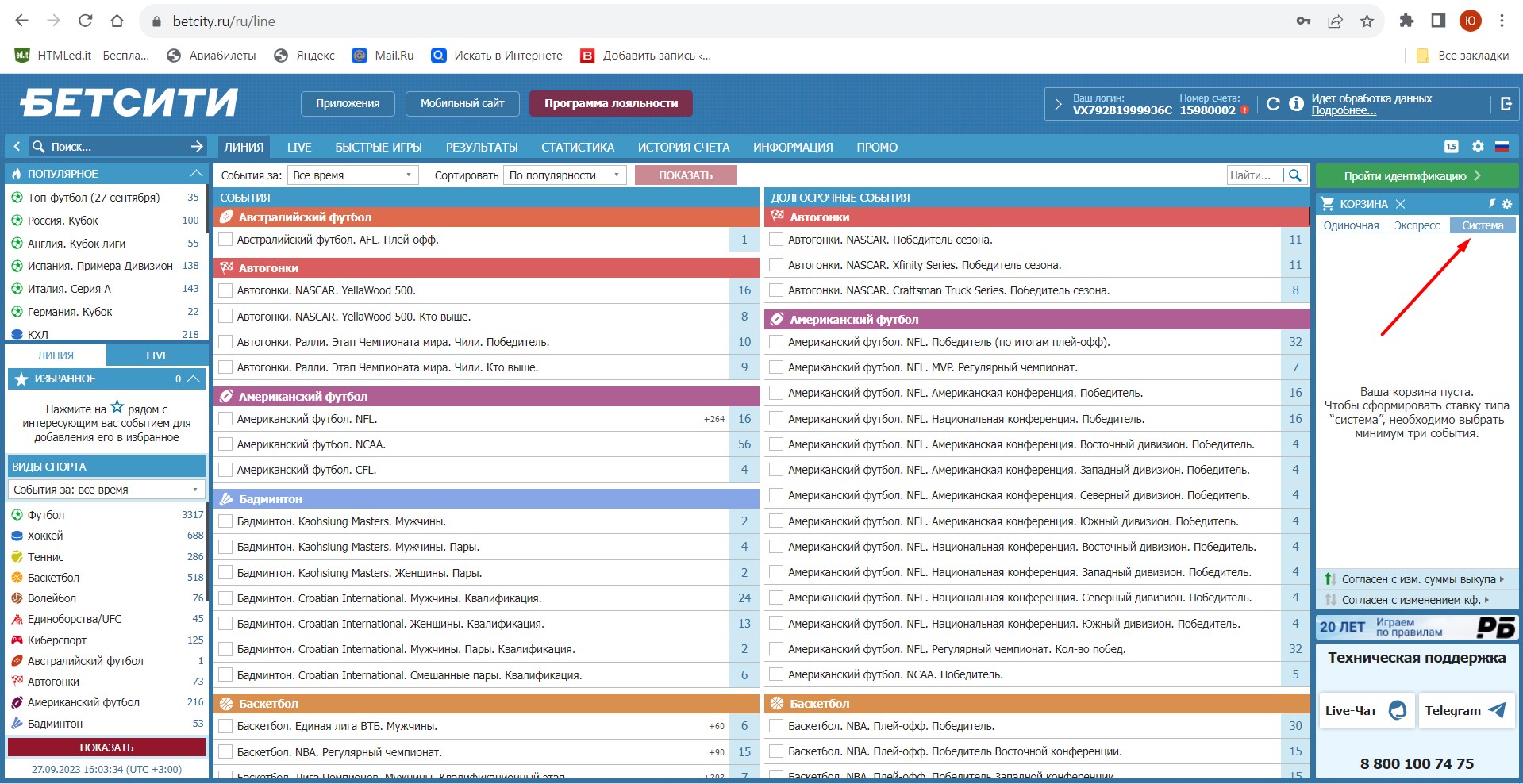This screenshot has width=1523, height=784.
Task: Click the pink ПОКАЗАТЬ filter button
Action: [686, 175]
